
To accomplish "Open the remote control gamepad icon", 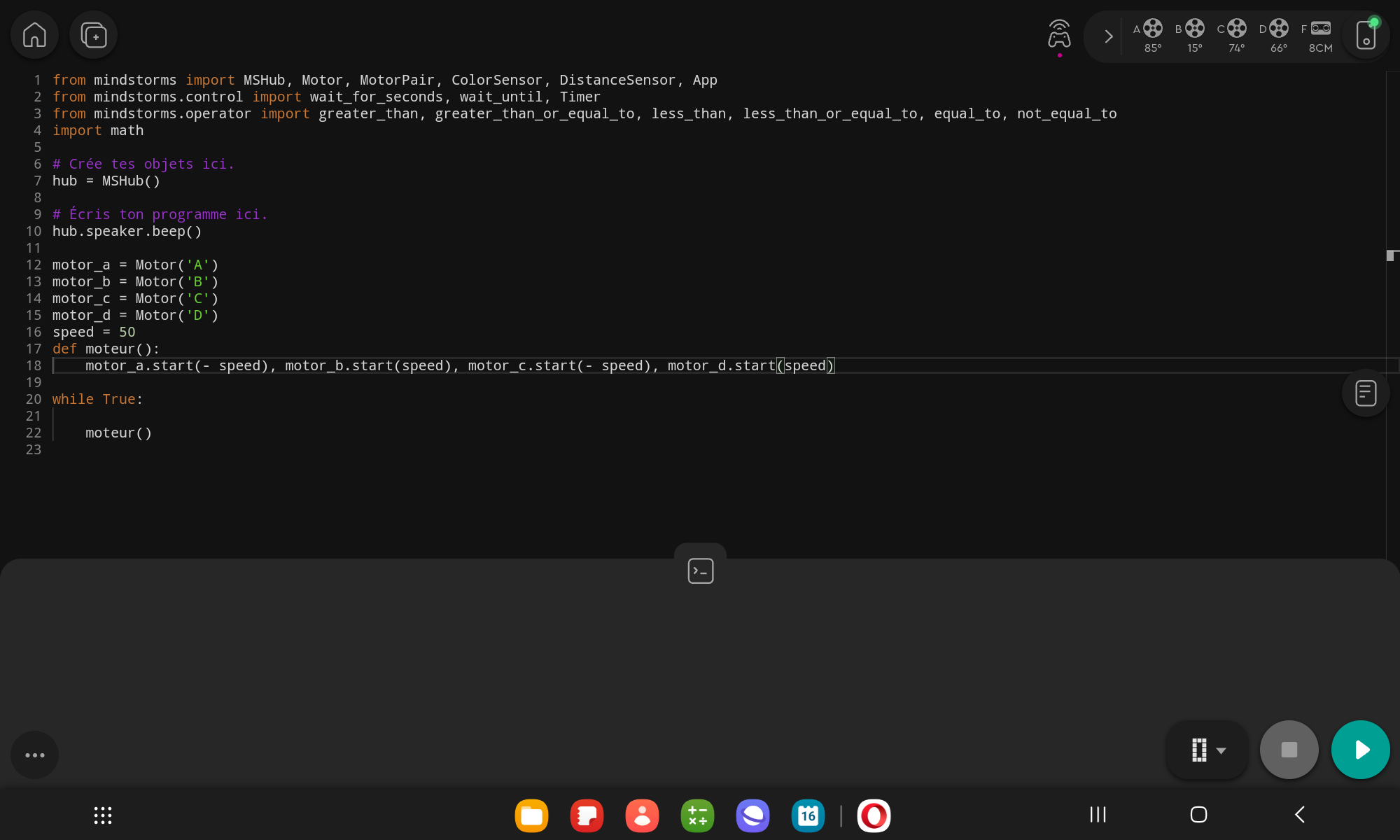I will 1059,34.
